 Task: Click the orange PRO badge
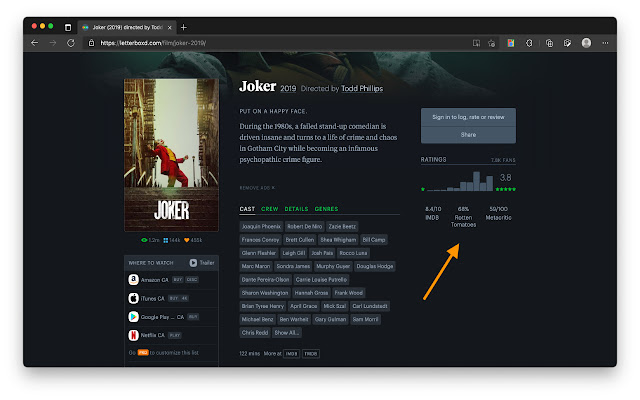click(143, 353)
